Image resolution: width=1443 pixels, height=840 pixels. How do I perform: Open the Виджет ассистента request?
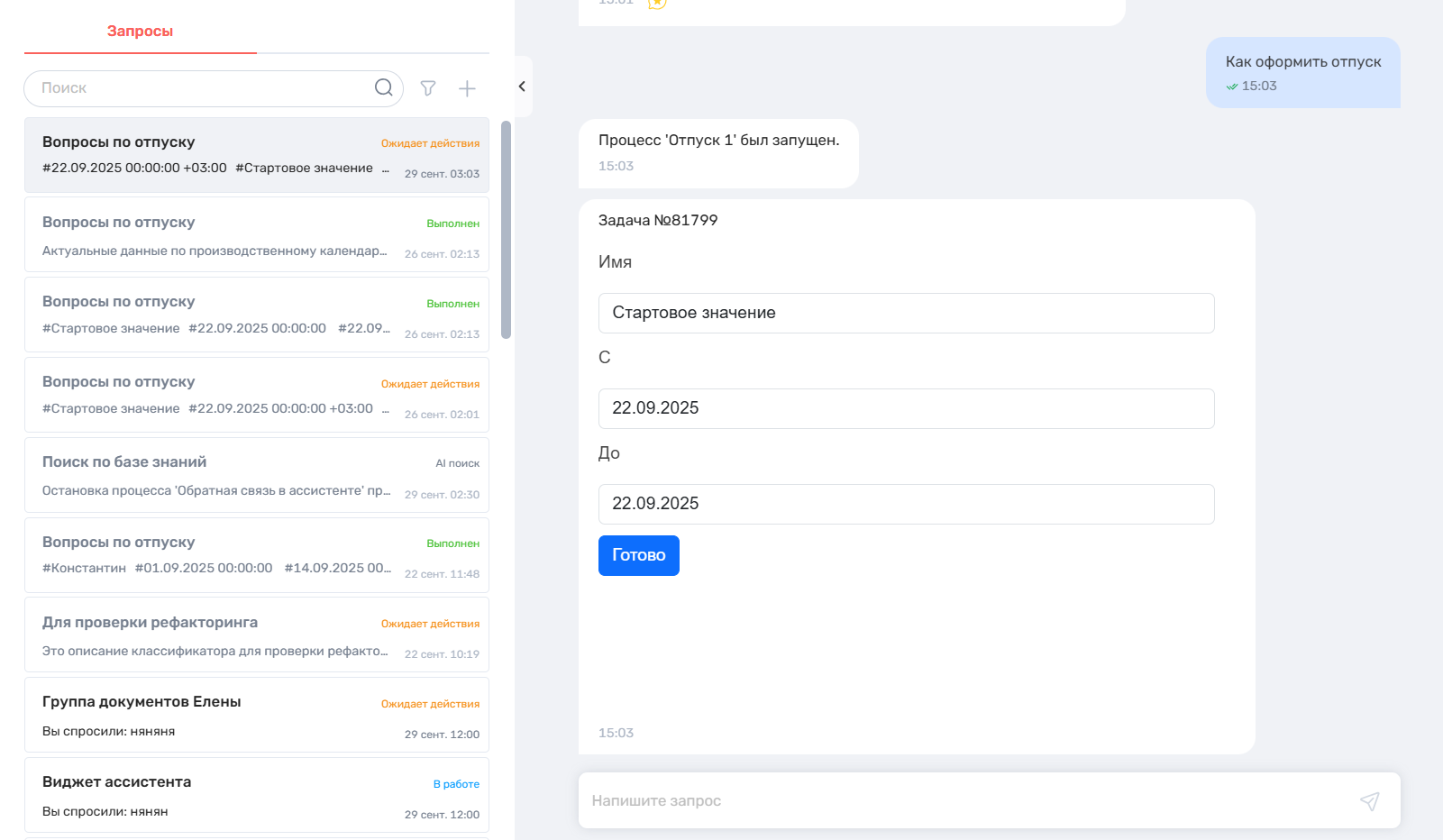(257, 795)
